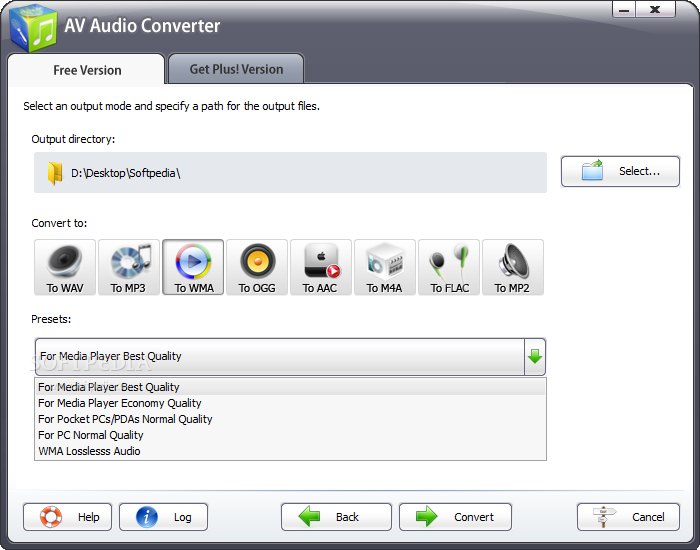The image size is (700, 550).
Task: Choose the To MP3 format icon
Action: coord(129,267)
